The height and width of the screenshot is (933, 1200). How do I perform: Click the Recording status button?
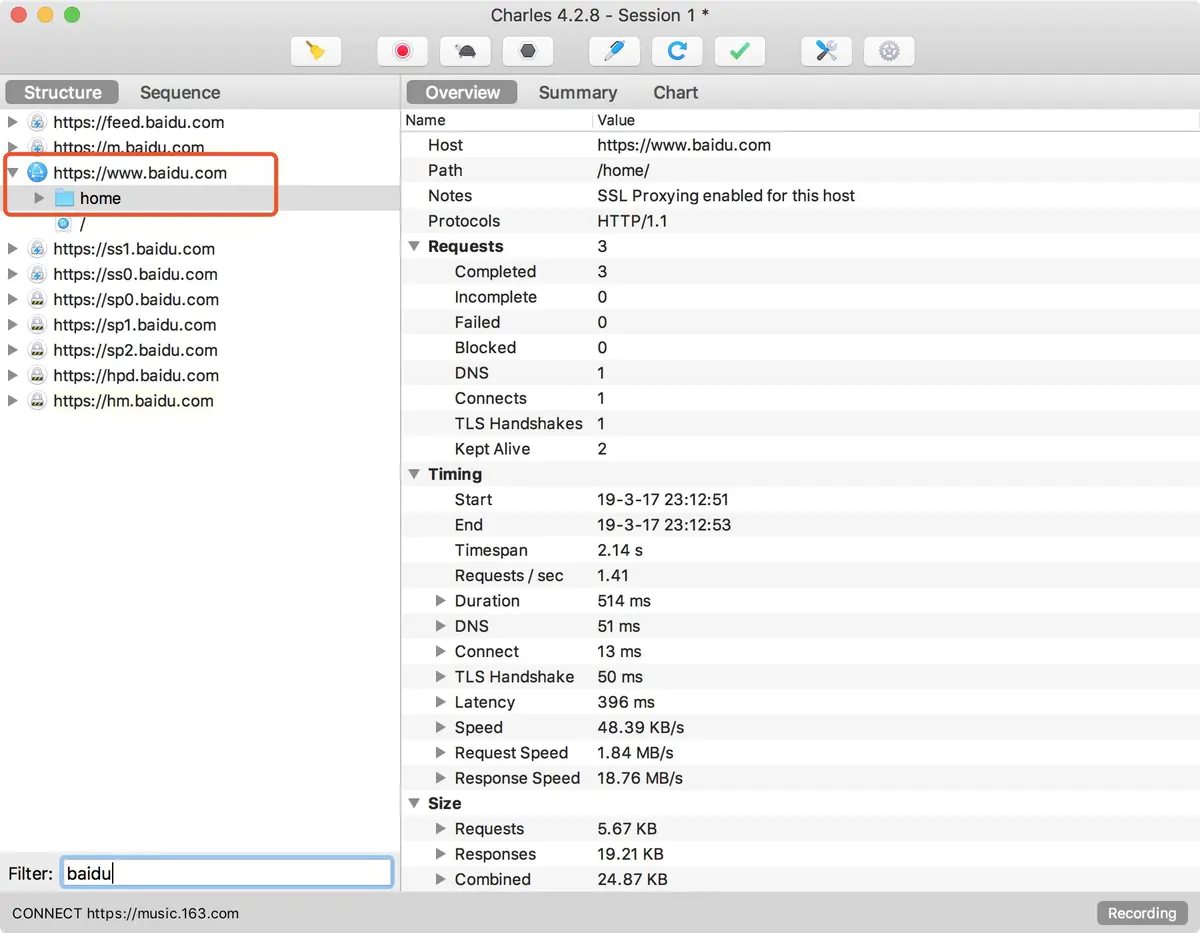pos(1141,913)
